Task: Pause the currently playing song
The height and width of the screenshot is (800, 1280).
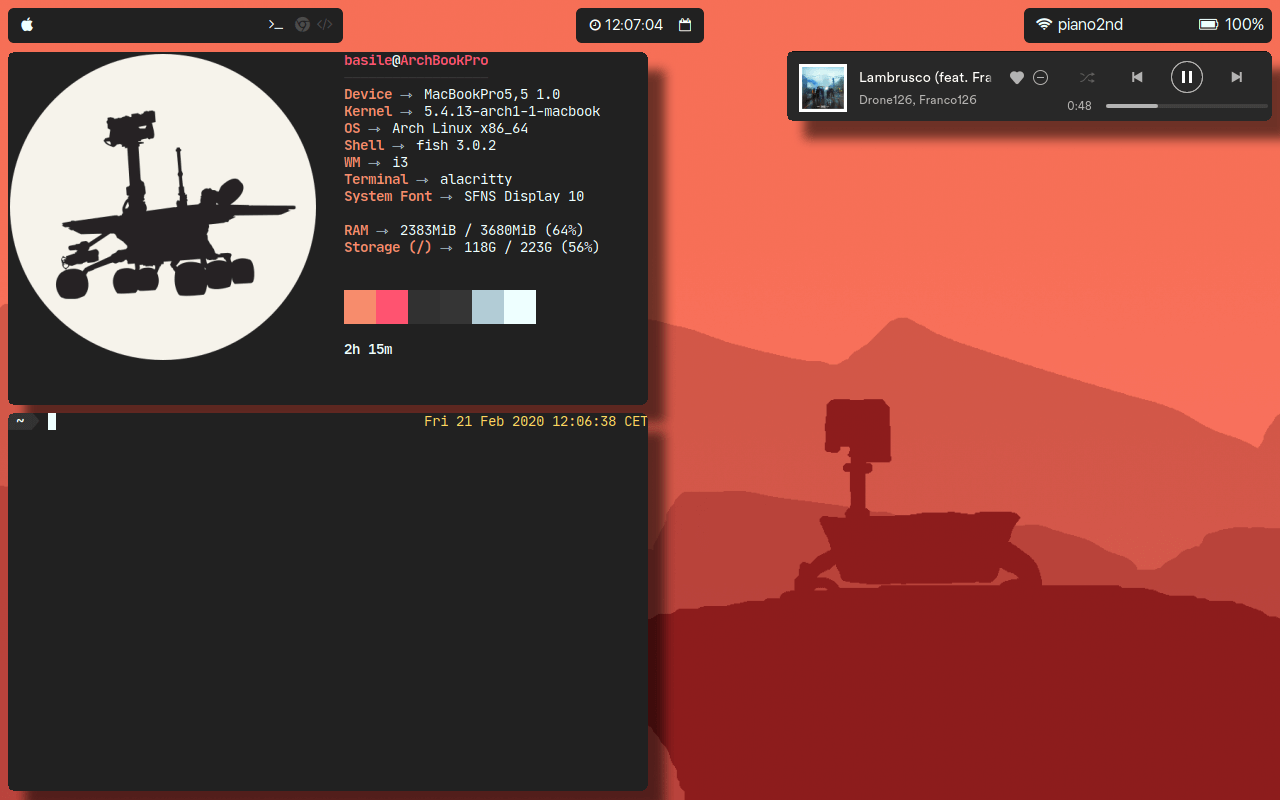Action: [x=1186, y=77]
